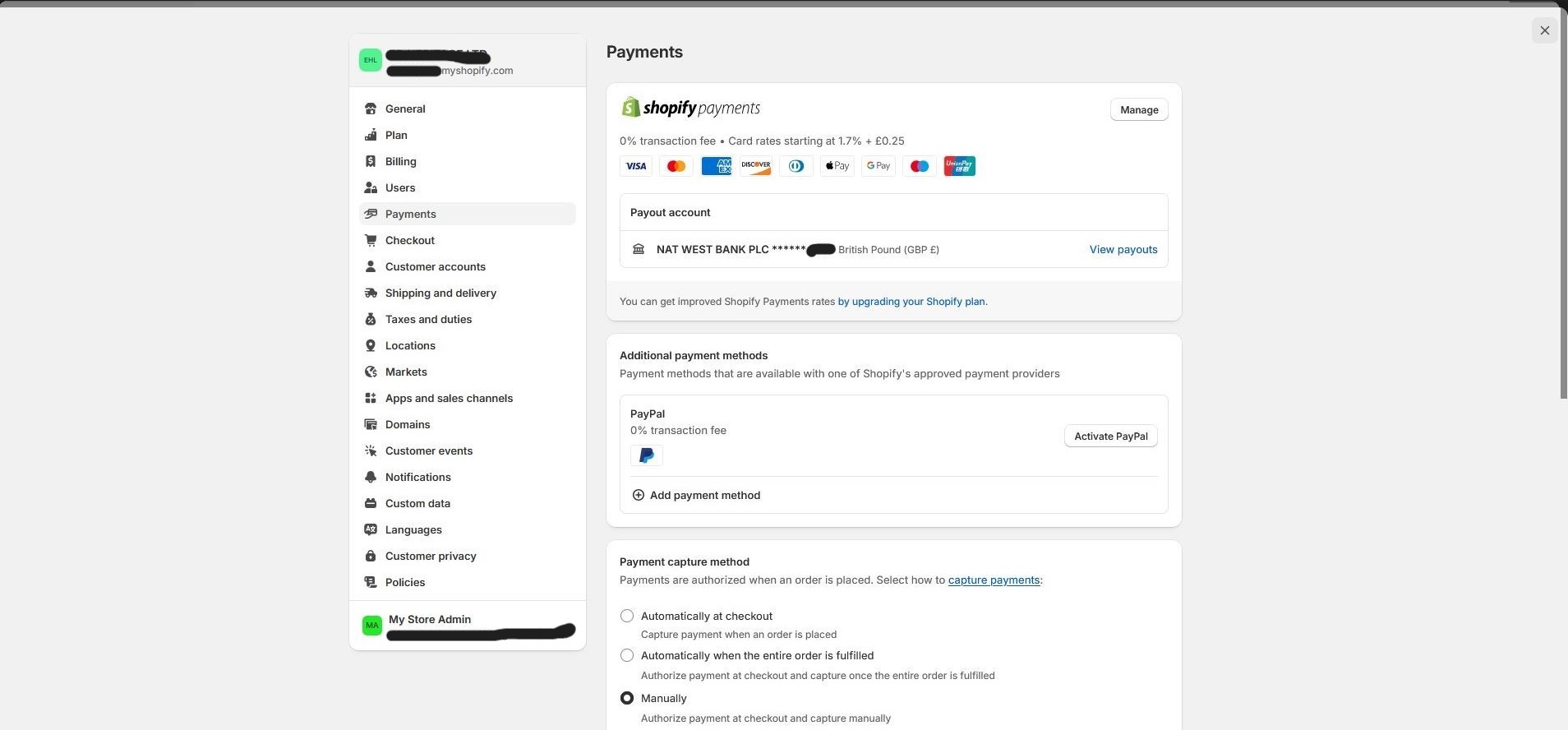Click the Domains icon

click(371, 424)
